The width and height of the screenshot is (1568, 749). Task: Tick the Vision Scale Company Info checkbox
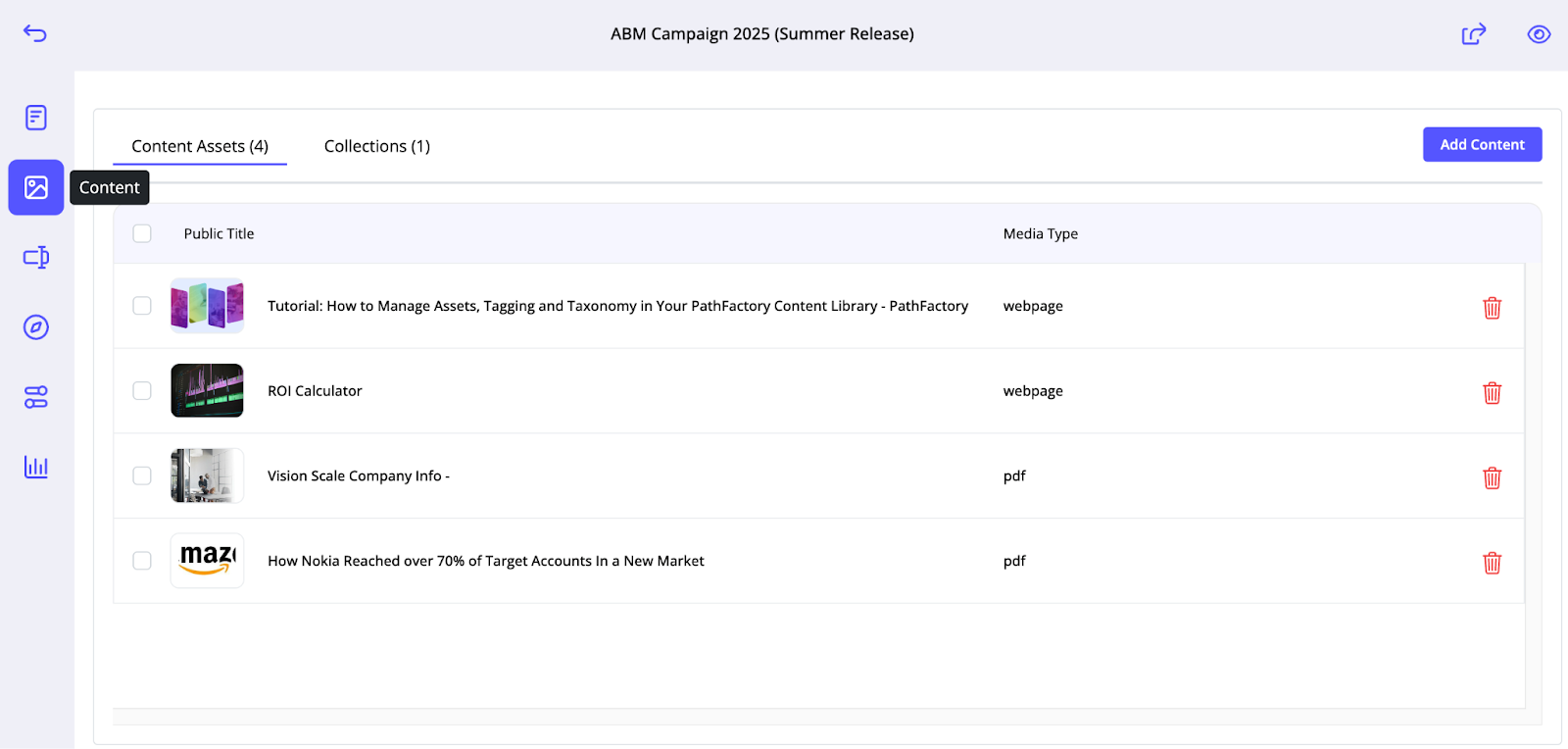point(142,475)
